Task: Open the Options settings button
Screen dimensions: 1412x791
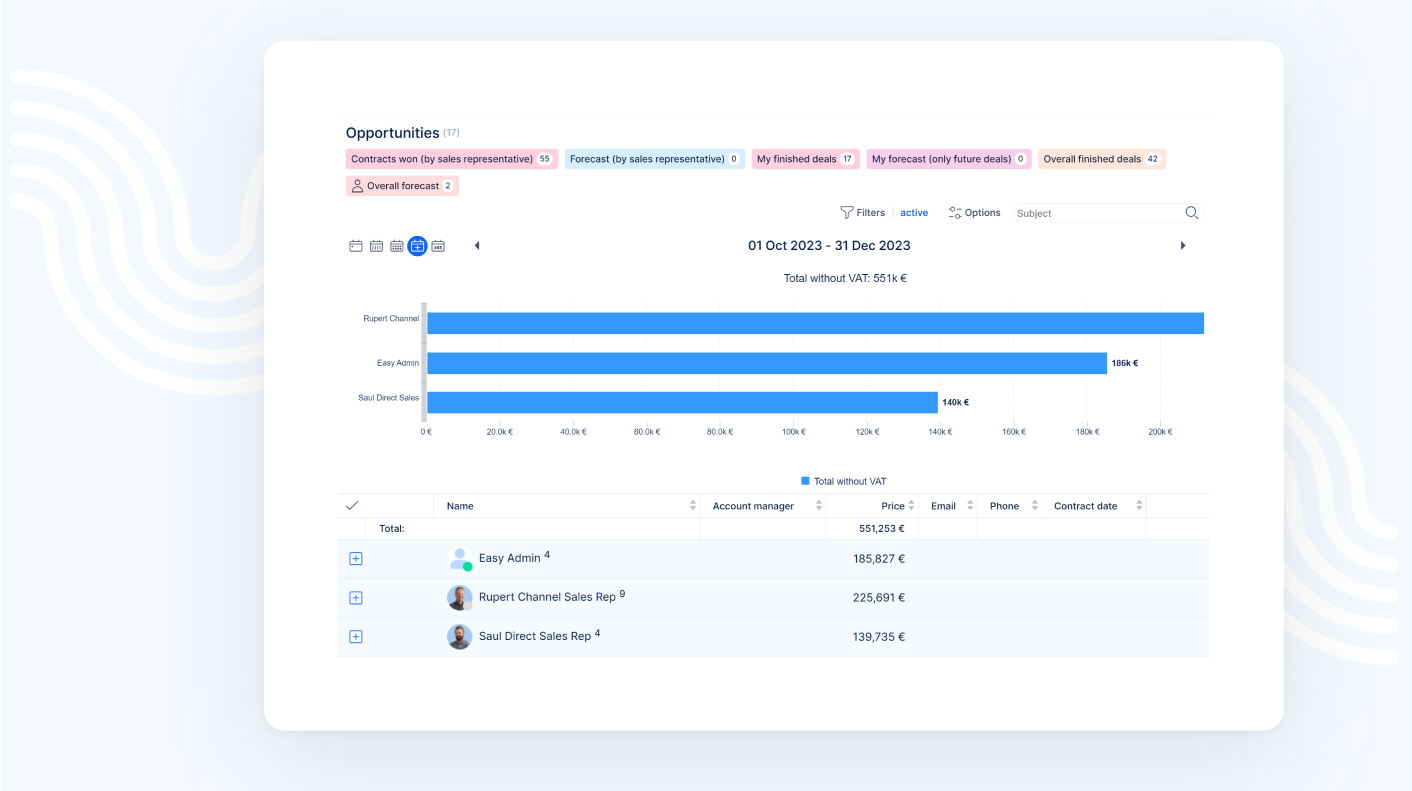Action: coord(974,213)
